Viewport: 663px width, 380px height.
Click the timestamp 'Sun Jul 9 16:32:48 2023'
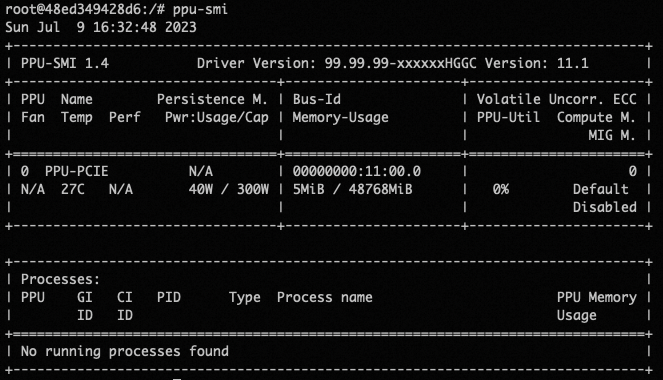pos(101,27)
